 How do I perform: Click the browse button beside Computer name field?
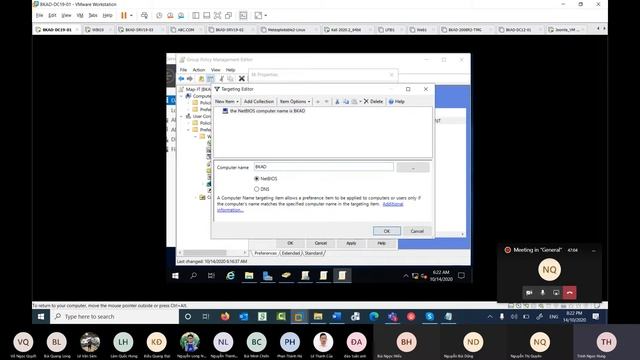(x=413, y=167)
